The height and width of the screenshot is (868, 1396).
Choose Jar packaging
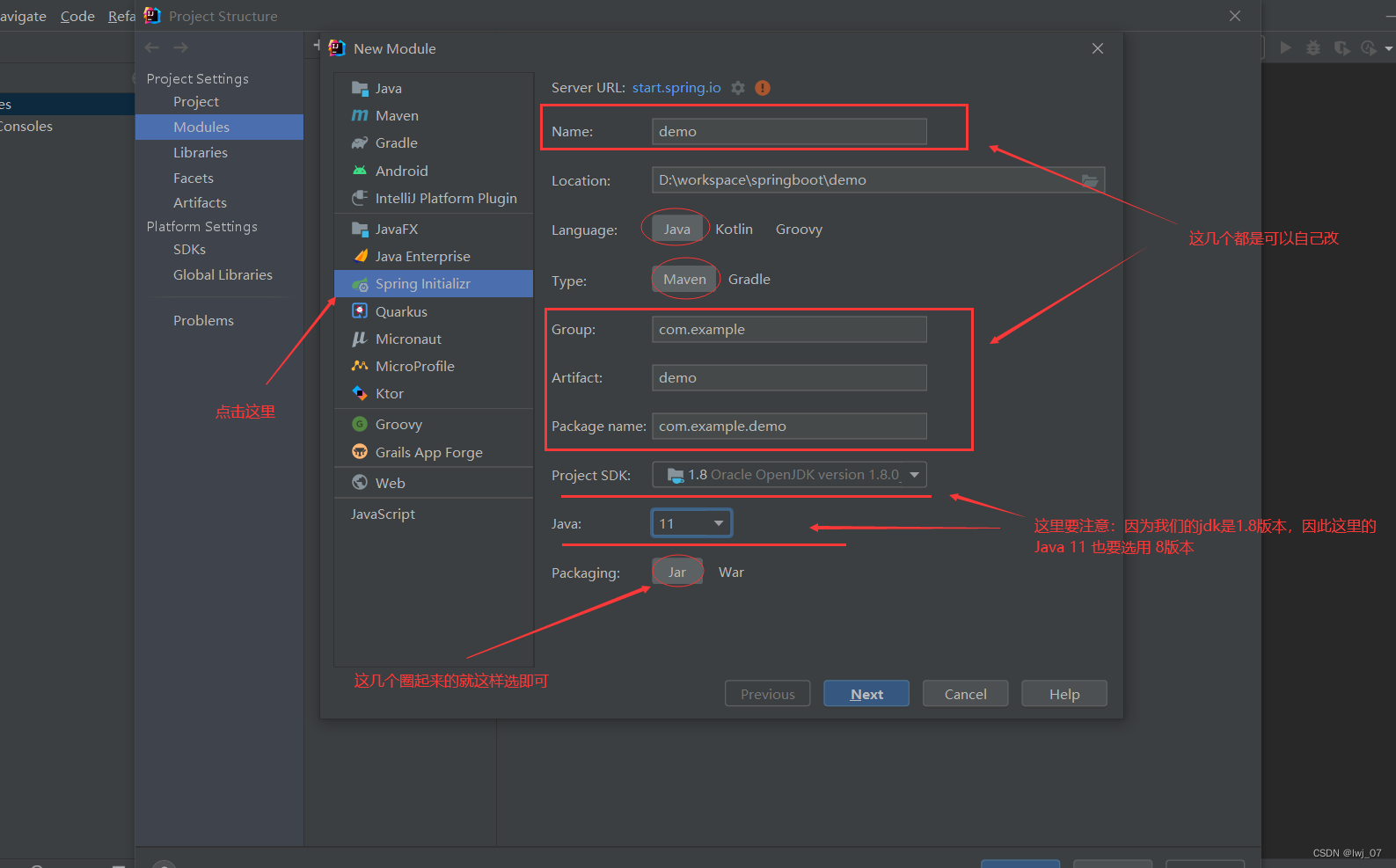(x=676, y=572)
